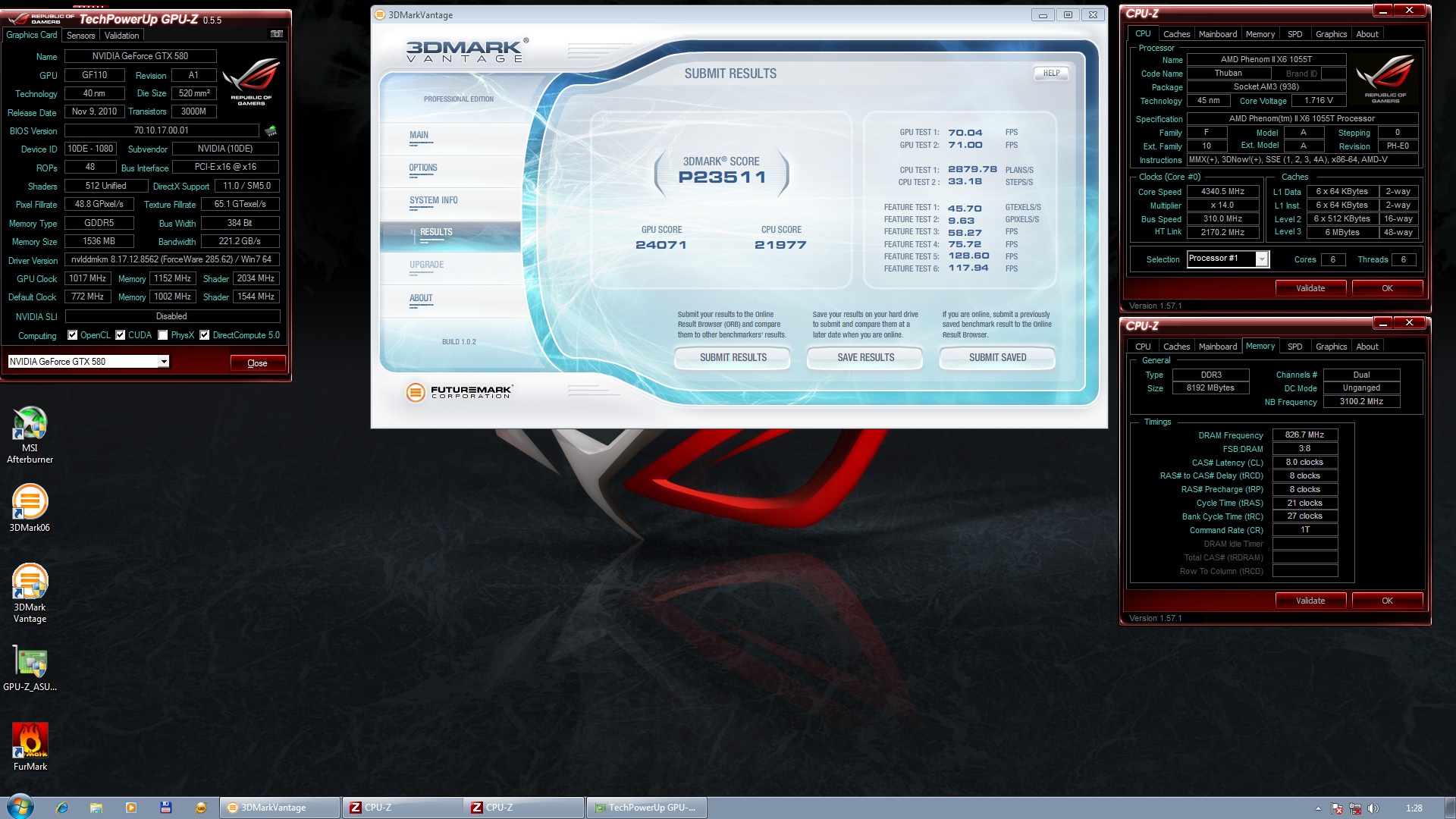Toggle the PhysX checkbox
Image resolution: width=1456 pixels, height=819 pixels.
click(x=163, y=335)
